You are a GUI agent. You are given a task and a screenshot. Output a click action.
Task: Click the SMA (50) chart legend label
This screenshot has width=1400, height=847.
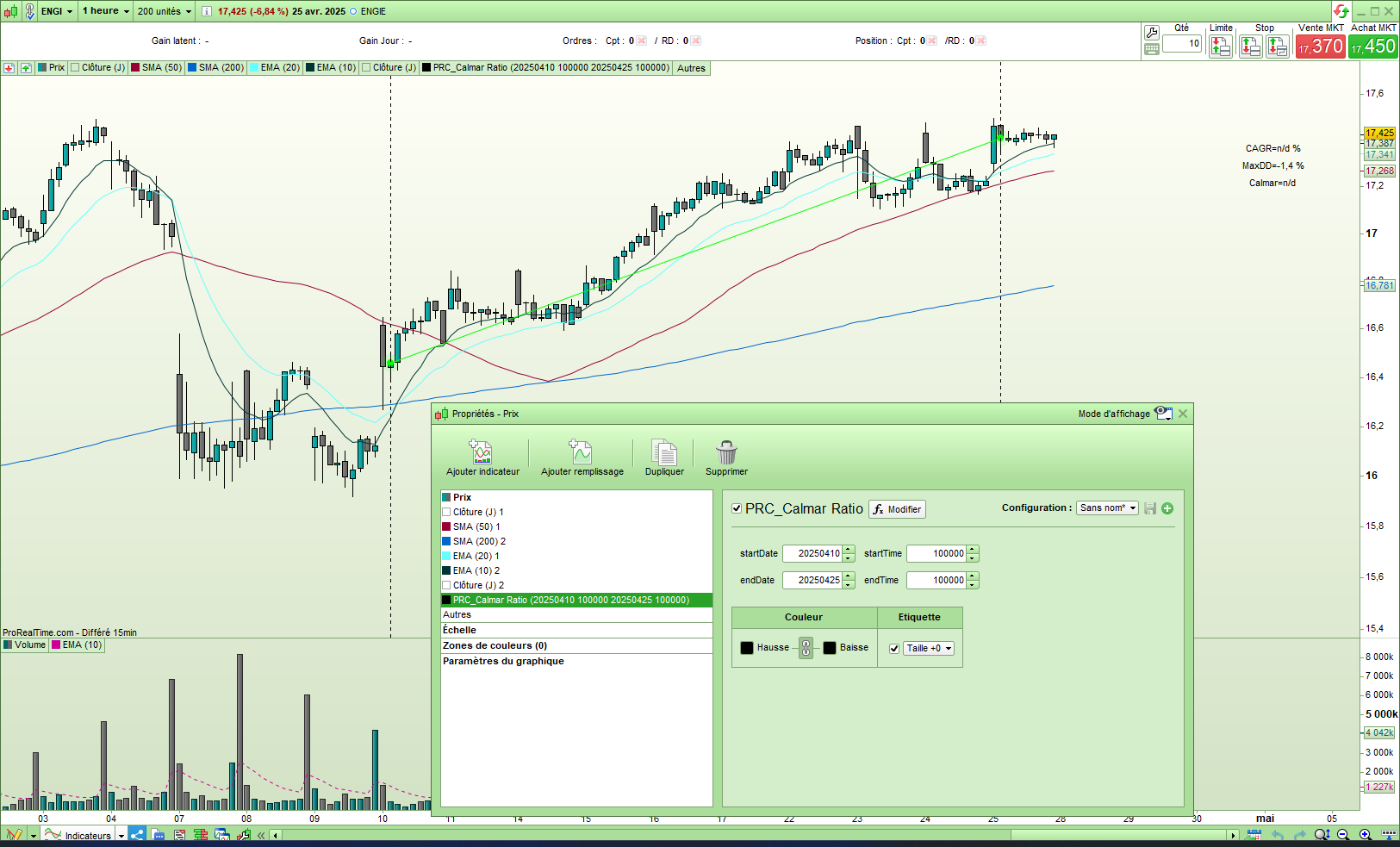(156, 67)
